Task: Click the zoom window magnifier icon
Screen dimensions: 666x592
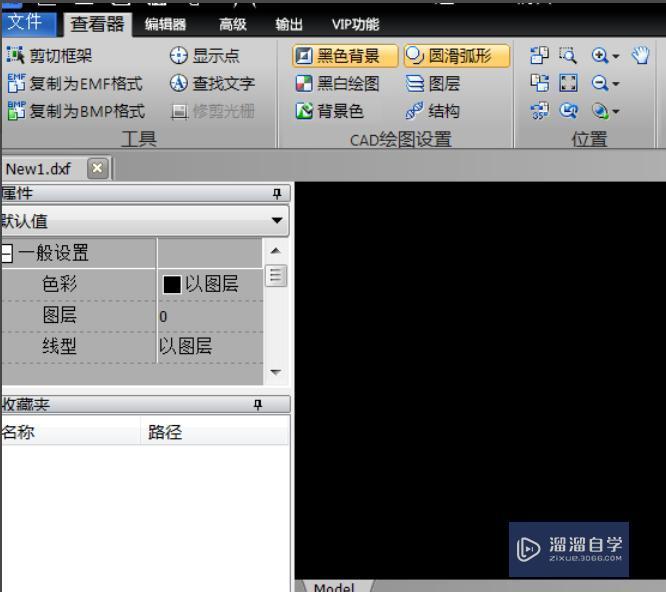Action: pyautogui.click(x=568, y=55)
